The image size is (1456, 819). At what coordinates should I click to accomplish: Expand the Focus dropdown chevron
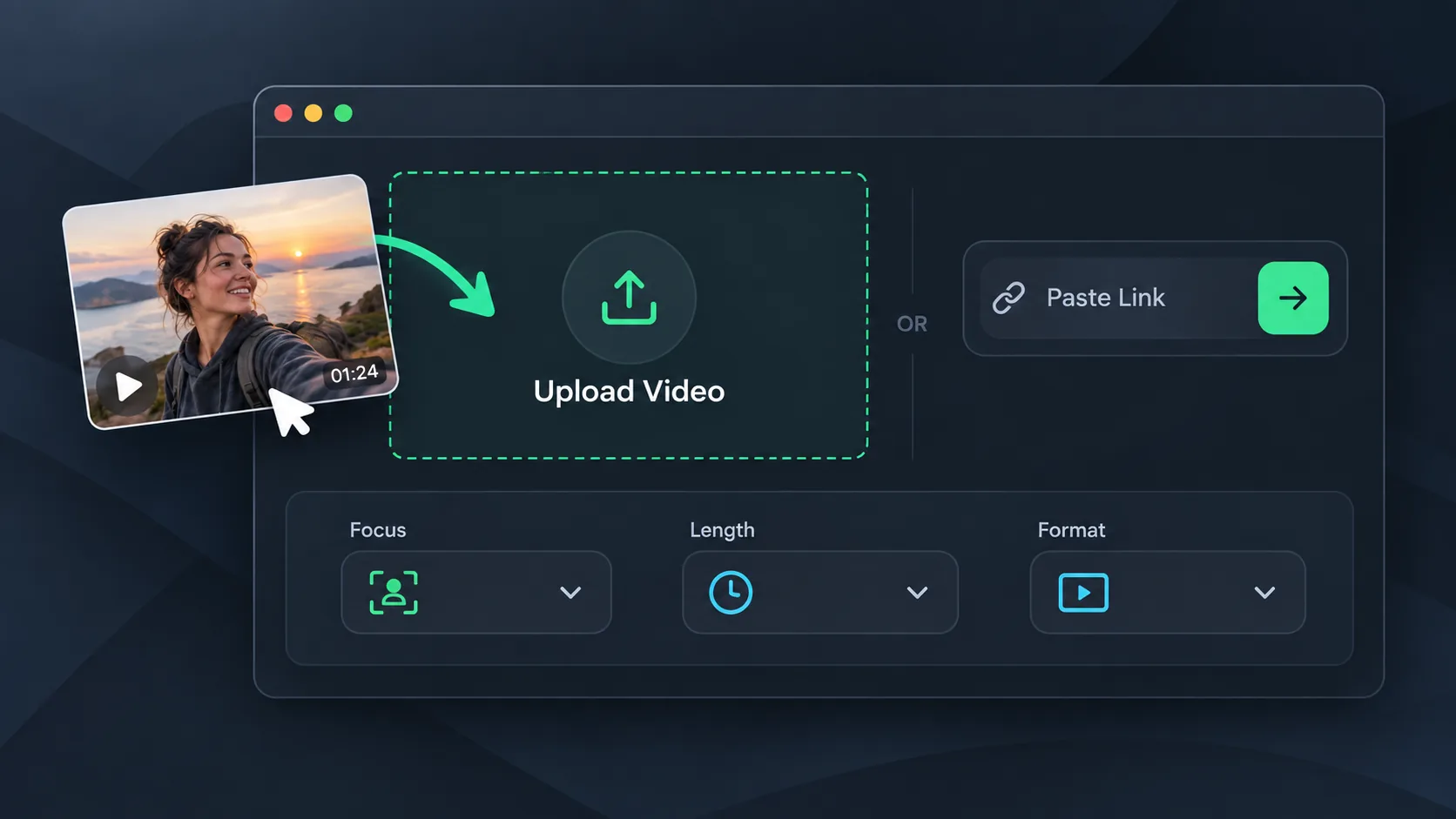tap(570, 593)
